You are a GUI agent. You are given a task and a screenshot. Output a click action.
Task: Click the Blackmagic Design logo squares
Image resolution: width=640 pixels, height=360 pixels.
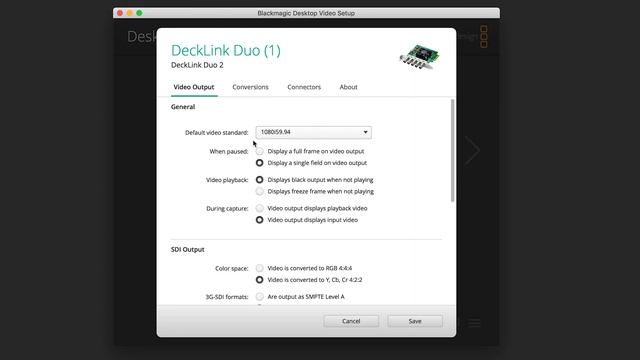coord(484,37)
